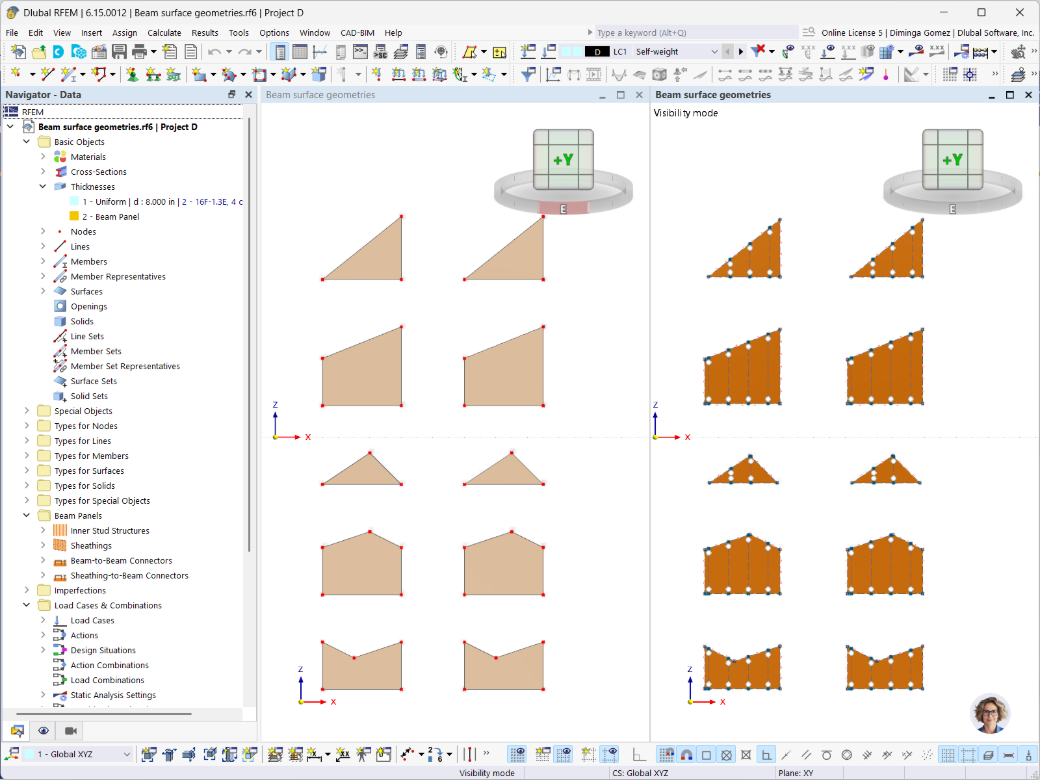Image resolution: width=1040 pixels, height=780 pixels.
Task: Click the Views camera icon in Navigator
Action: point(70,730)
